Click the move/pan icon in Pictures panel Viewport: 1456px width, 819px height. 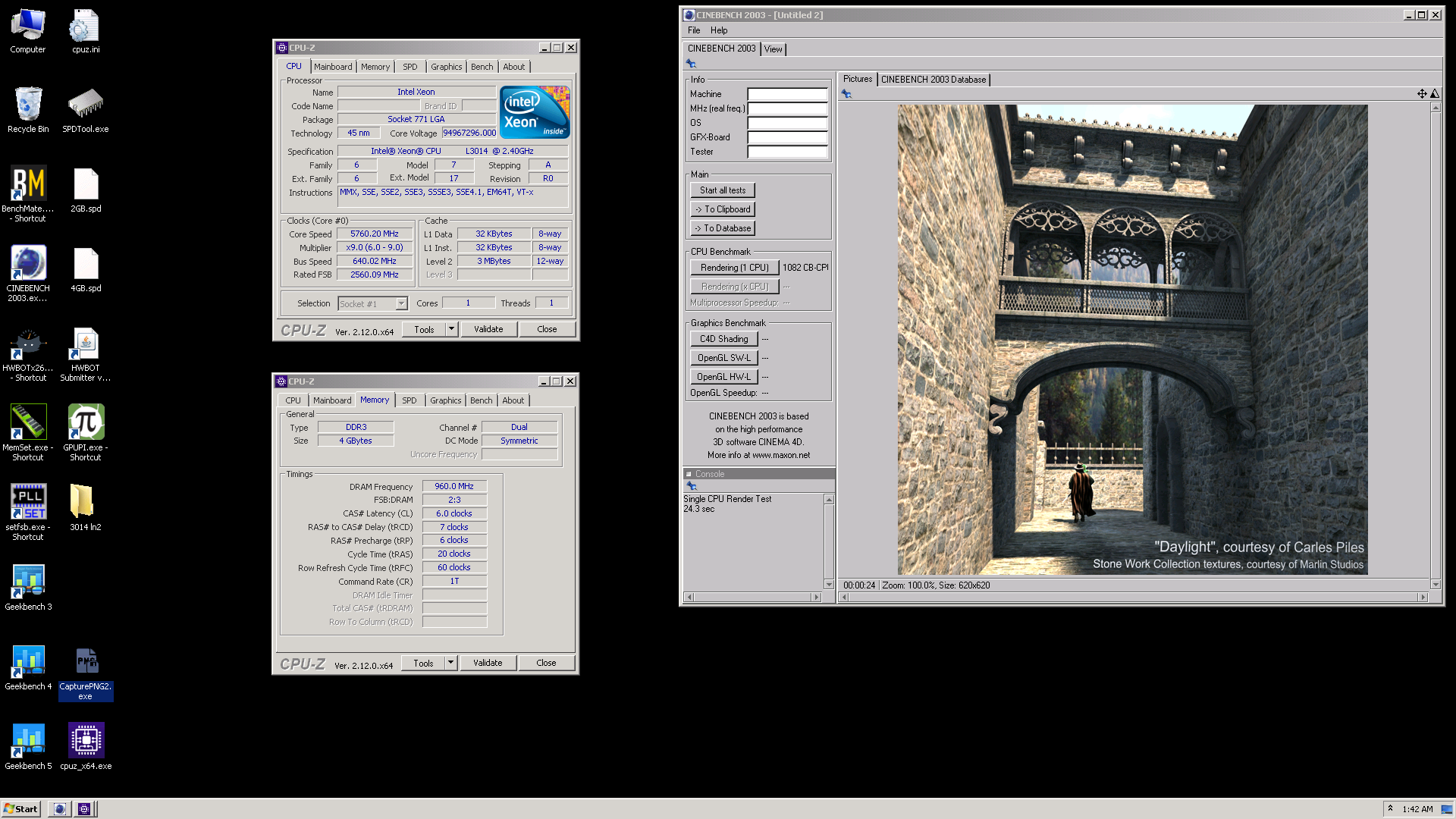[1422, 94]
